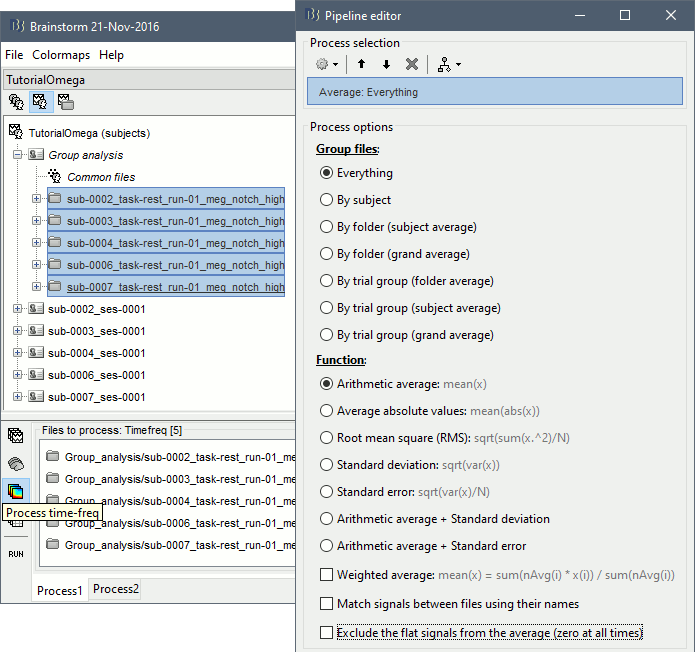Select the 'By subject' radio button
Screen dimensions: 695x652
click(326, 200)
